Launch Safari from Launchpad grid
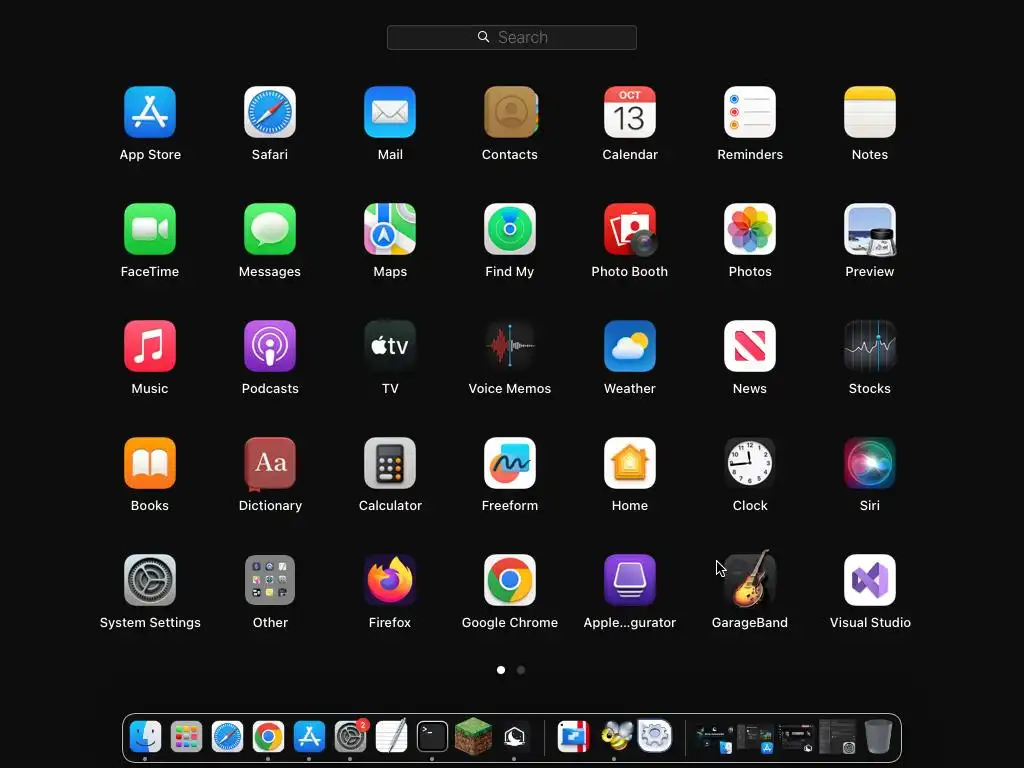 [x=270, y=112]
